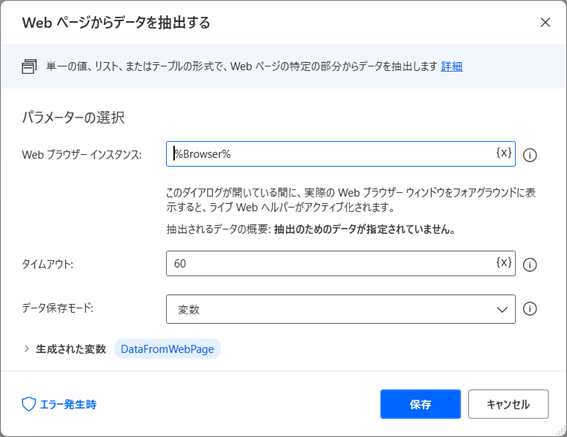
Task: Click the shield icon for エラー発生時
Action: pyautogui.click(x=29, y=404)
